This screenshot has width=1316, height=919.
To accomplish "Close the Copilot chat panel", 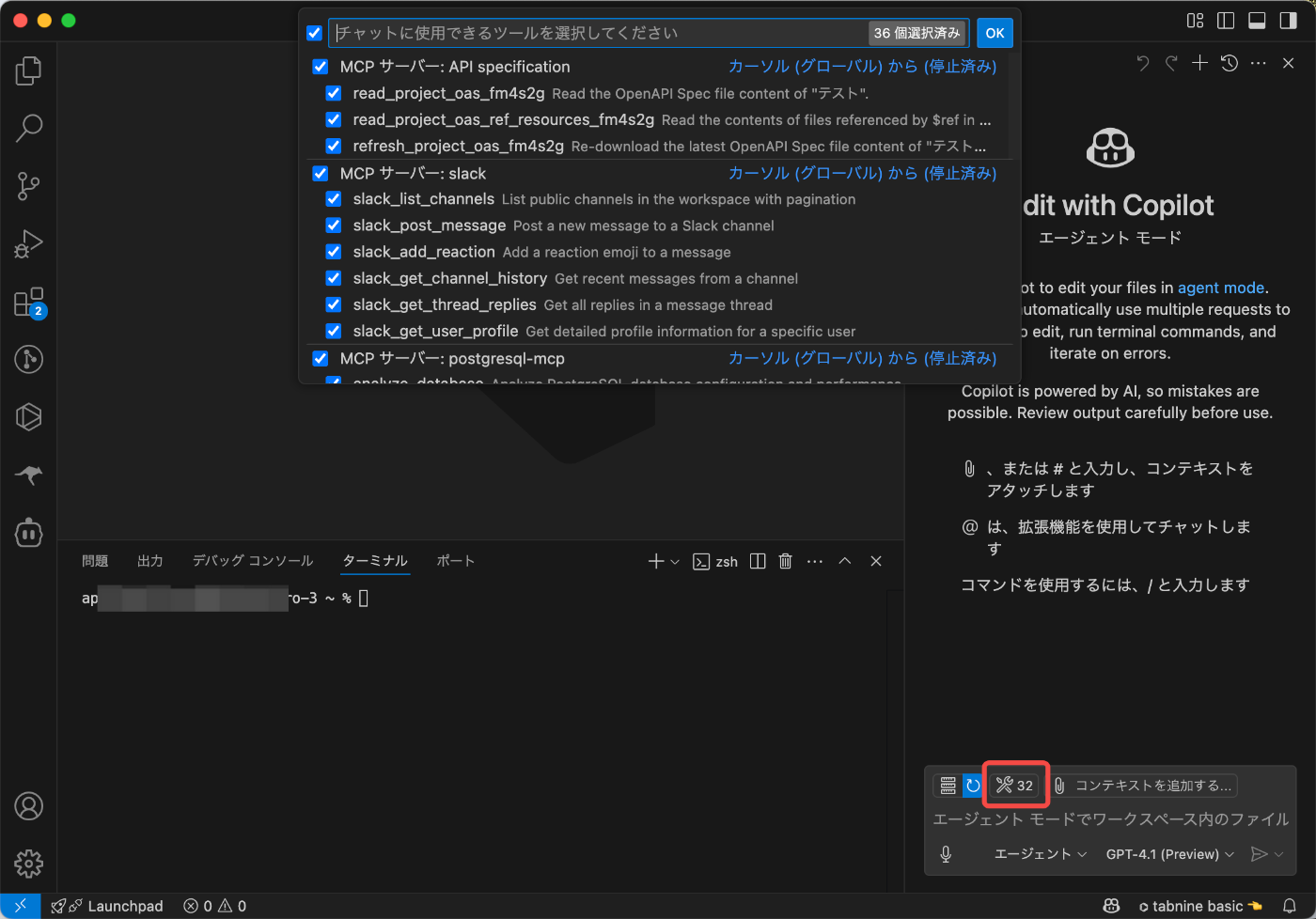I will pyautogui.click(x=1289, y=63).
